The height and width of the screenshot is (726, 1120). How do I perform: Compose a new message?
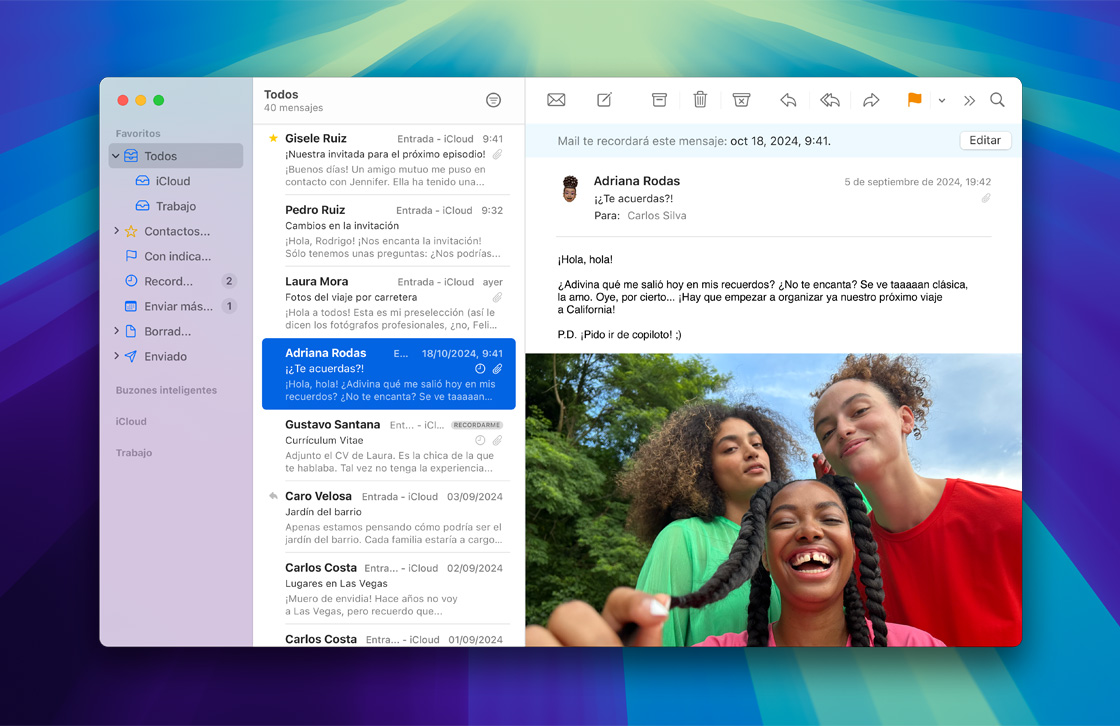click(x=605, y=100)
